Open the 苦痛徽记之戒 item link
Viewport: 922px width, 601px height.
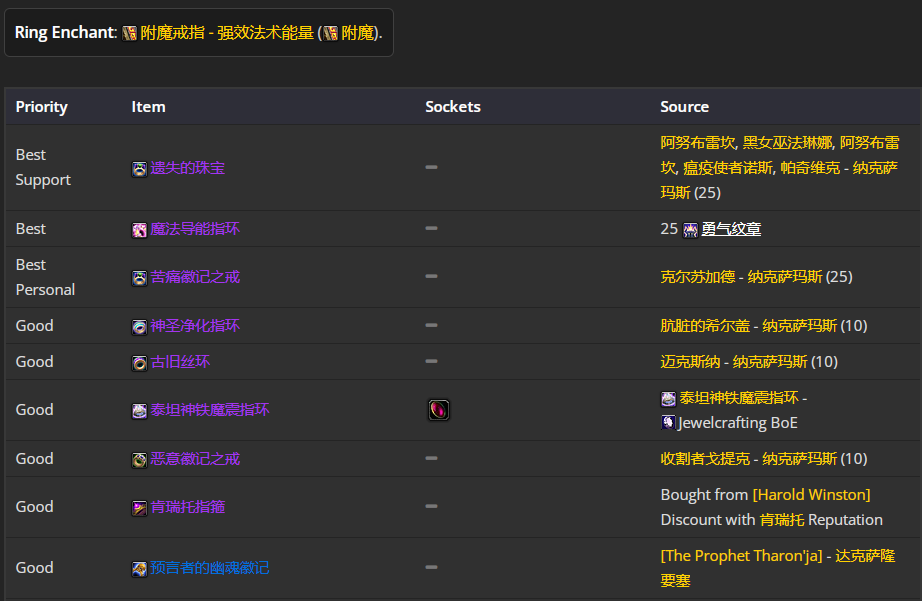click(x=195, y=277)
